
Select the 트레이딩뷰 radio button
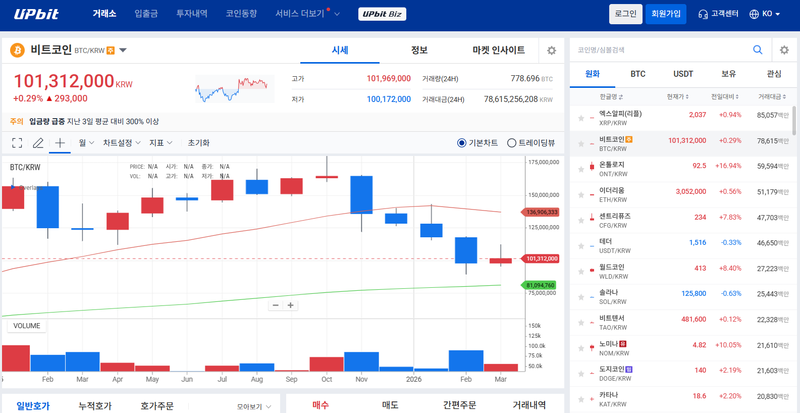[x=512, y=143]
